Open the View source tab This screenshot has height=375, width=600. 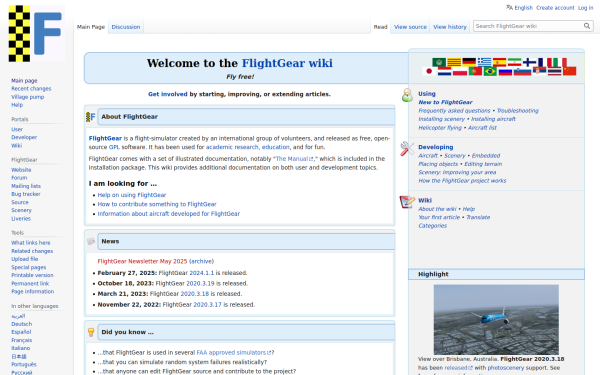(x=410, y=27)
